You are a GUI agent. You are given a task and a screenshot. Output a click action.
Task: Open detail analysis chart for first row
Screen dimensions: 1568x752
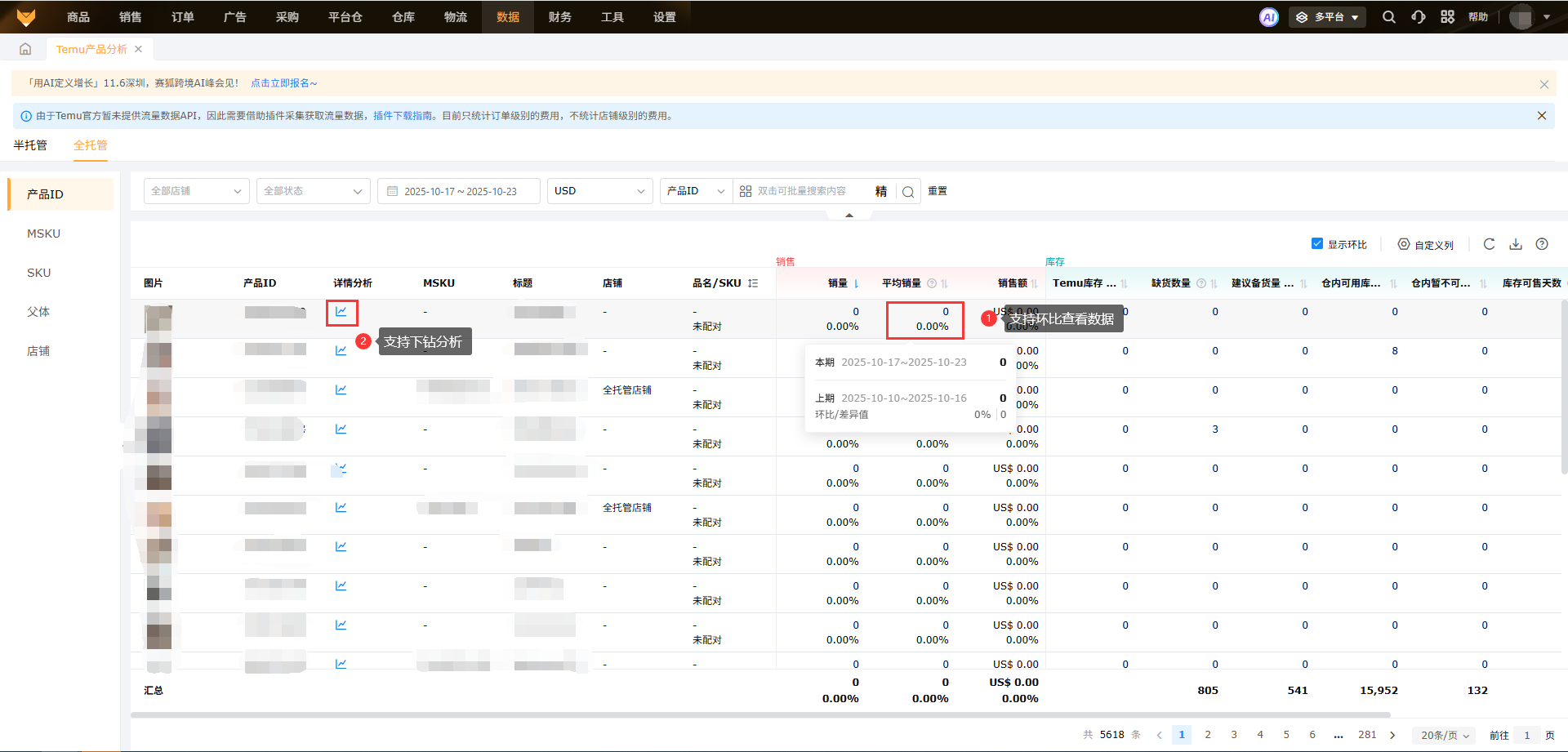click(341, 312)
